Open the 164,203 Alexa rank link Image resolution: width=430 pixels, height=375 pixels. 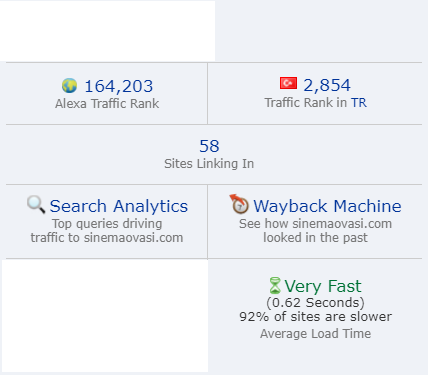click(x=119, y=86)
